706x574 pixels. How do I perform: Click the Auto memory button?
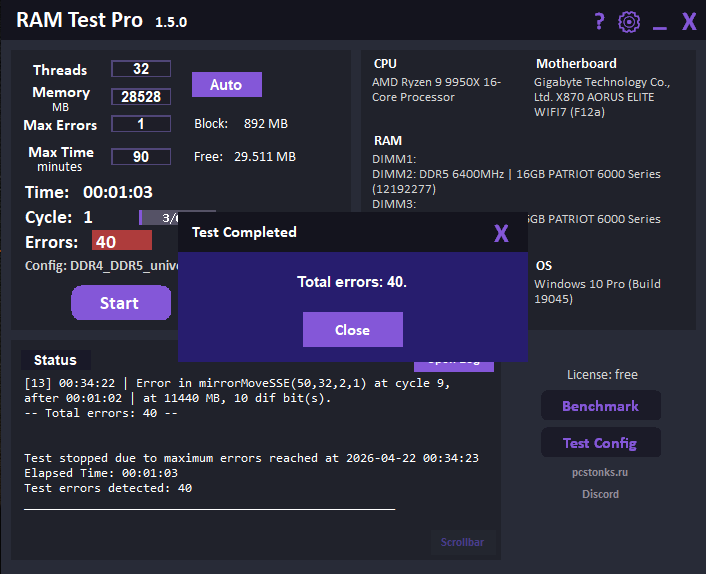[x=226, y=85]
